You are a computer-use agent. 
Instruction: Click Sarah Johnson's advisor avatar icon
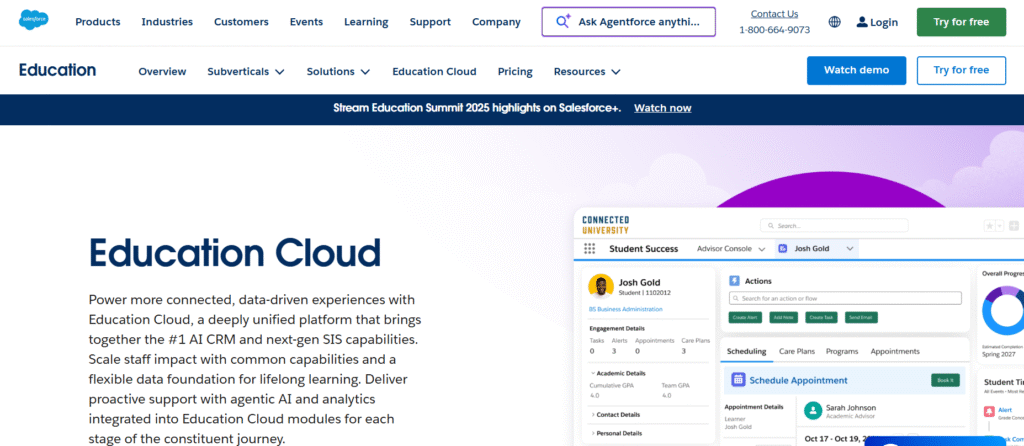[x=812, y=412]
